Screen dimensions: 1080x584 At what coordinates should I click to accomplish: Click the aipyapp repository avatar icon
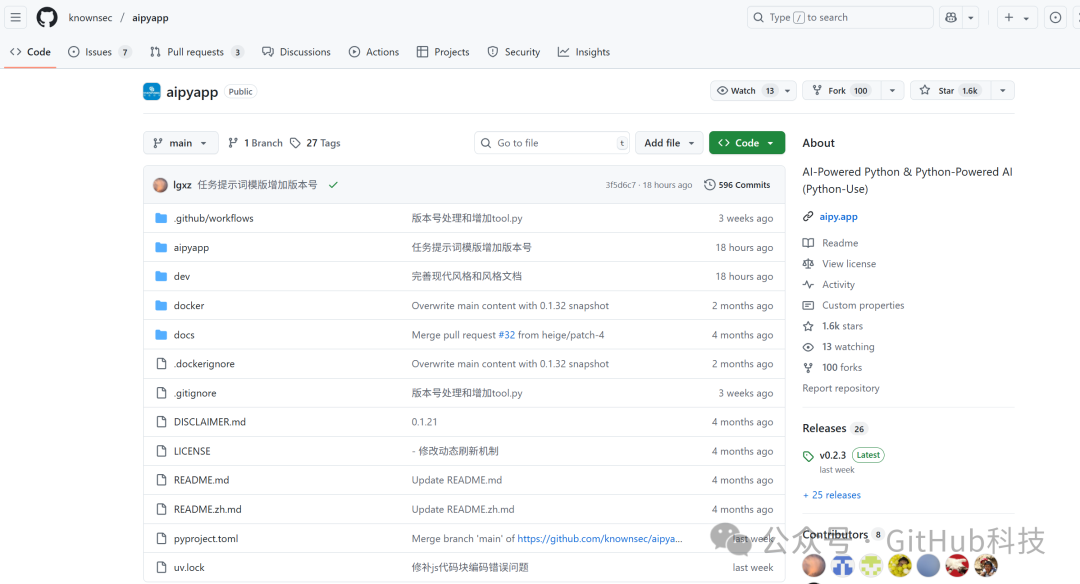tap(152, 92)
